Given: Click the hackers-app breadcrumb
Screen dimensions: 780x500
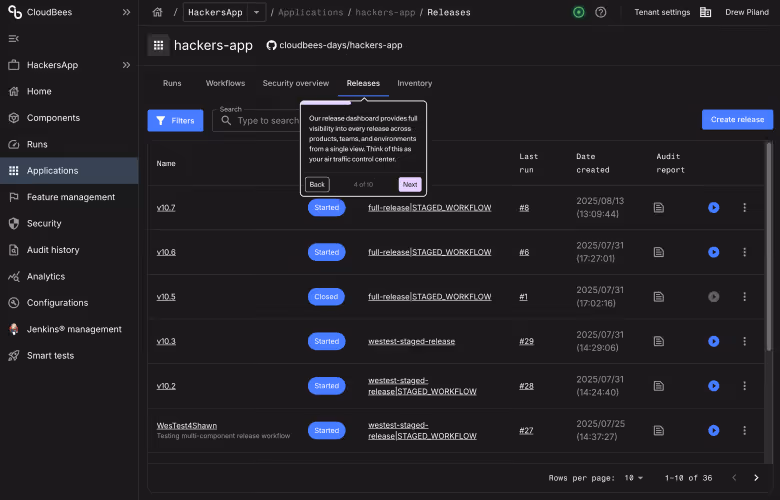Looking at the screenshot, I should pyautogui.click(x=385, y=12).
